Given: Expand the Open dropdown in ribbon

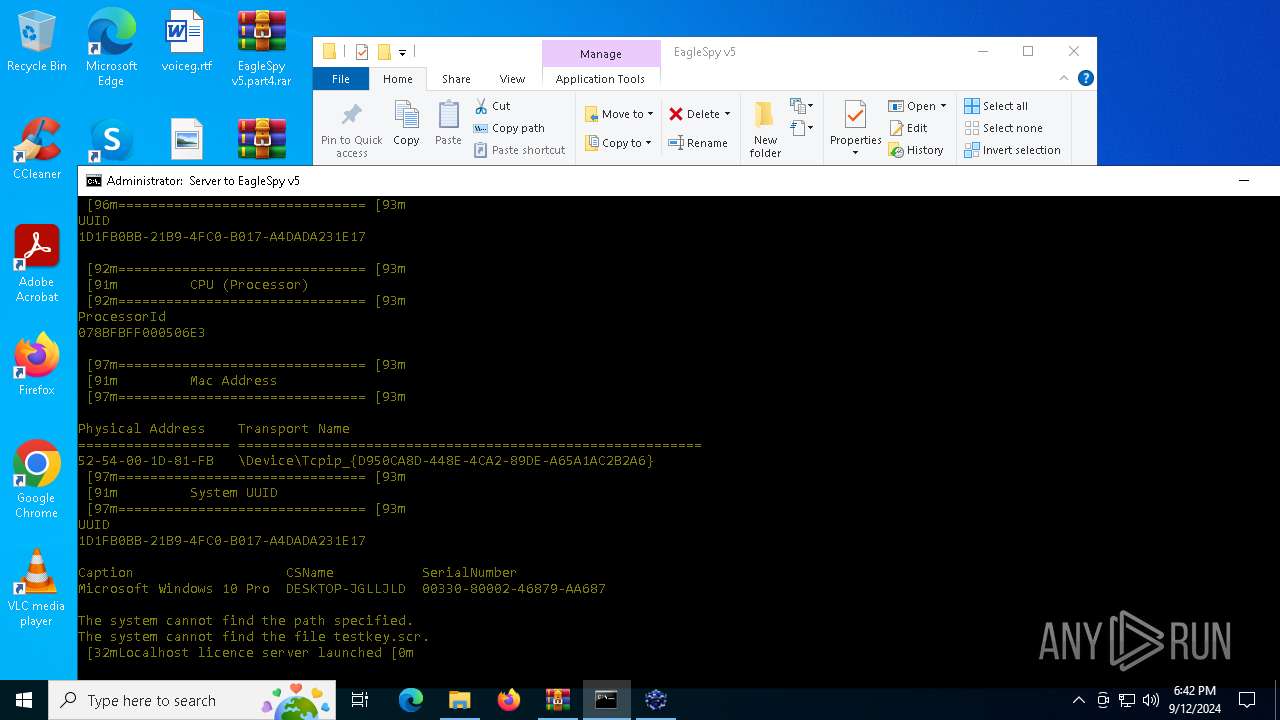Looking at the screenshot, I should point(943,106).
